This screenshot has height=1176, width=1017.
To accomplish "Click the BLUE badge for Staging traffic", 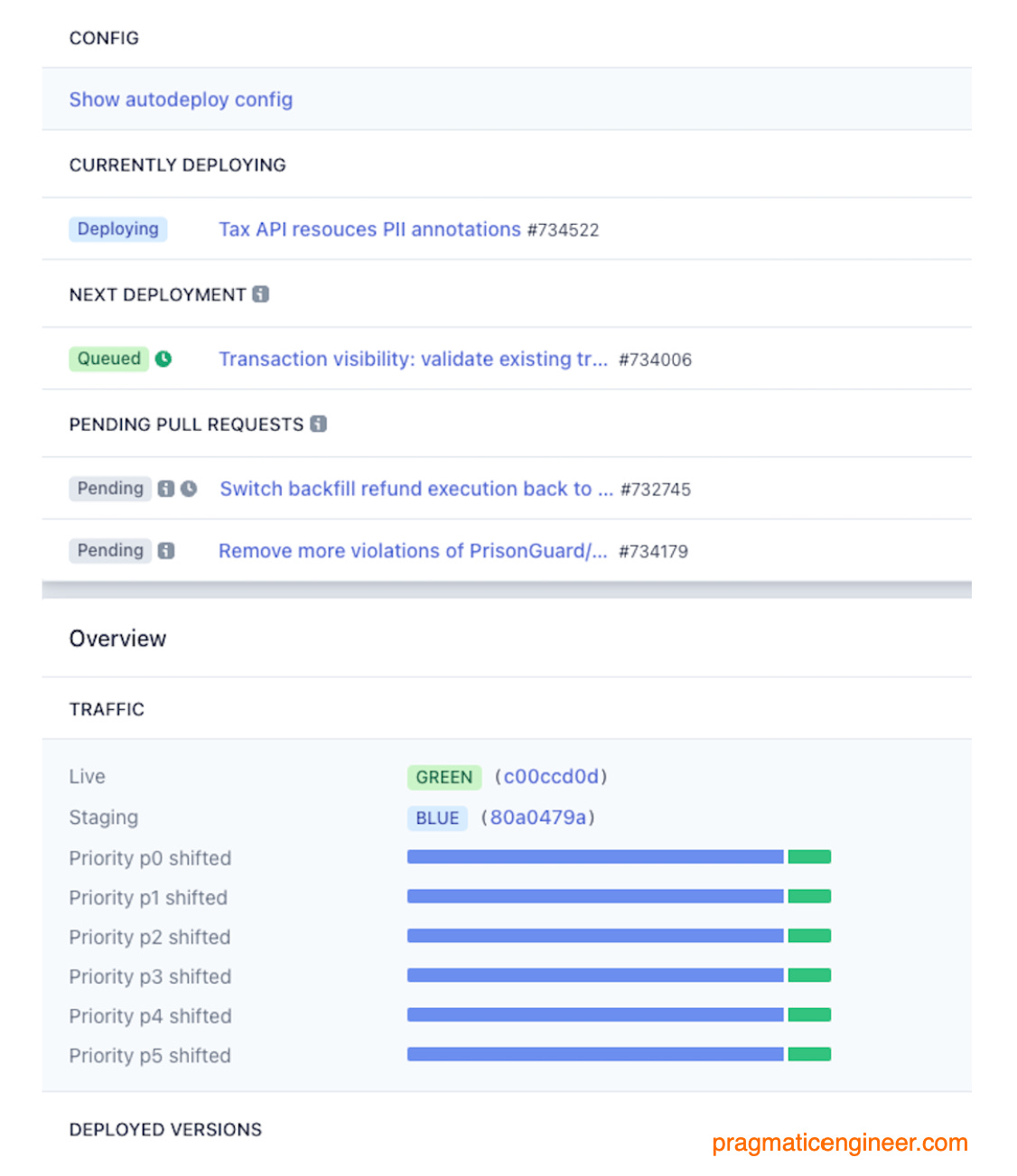I will [437, 818].
